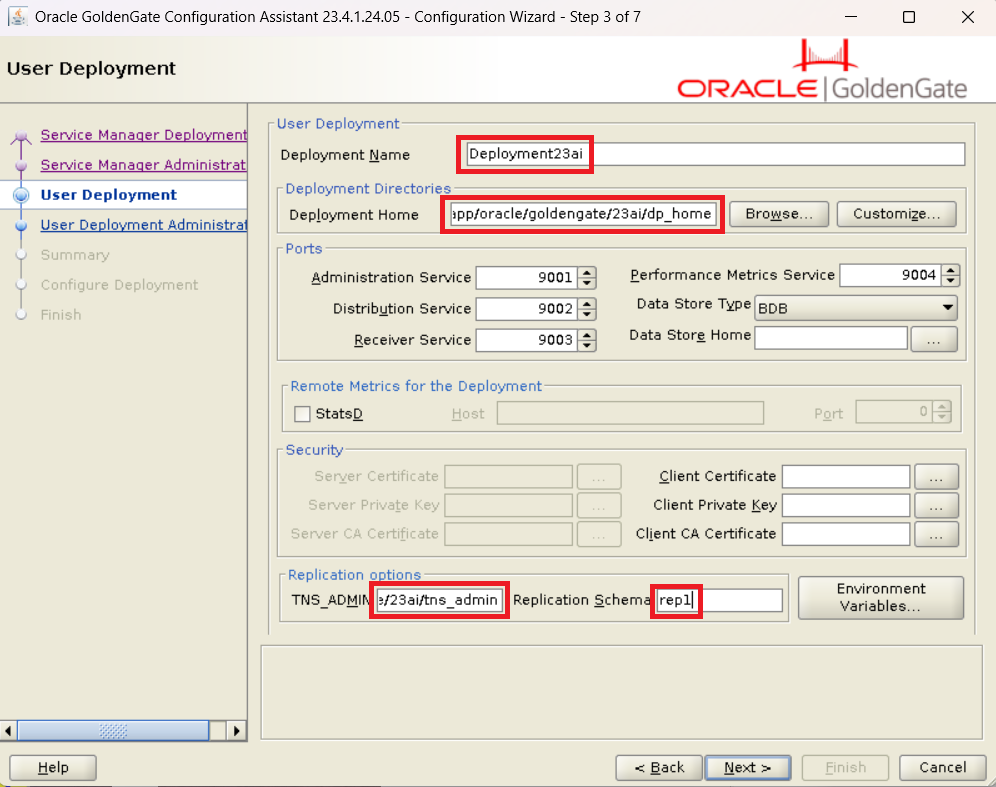996x787 pixels.
Task: Click the Java icon in title bar
Action: coord(17,17)
